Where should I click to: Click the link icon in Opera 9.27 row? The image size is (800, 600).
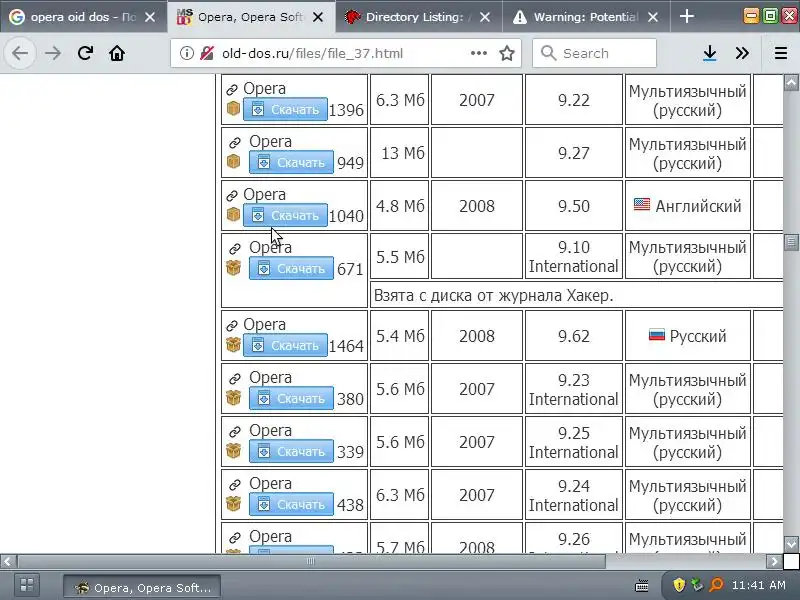point(235,143)
